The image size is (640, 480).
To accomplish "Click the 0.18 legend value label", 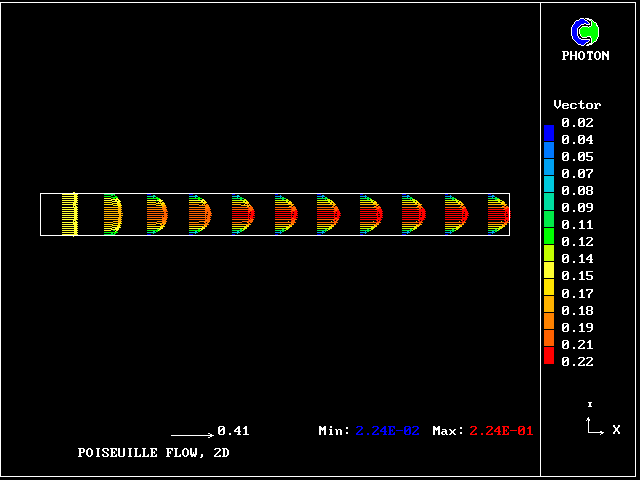I will pyautogui.click(x=577, y=311).
